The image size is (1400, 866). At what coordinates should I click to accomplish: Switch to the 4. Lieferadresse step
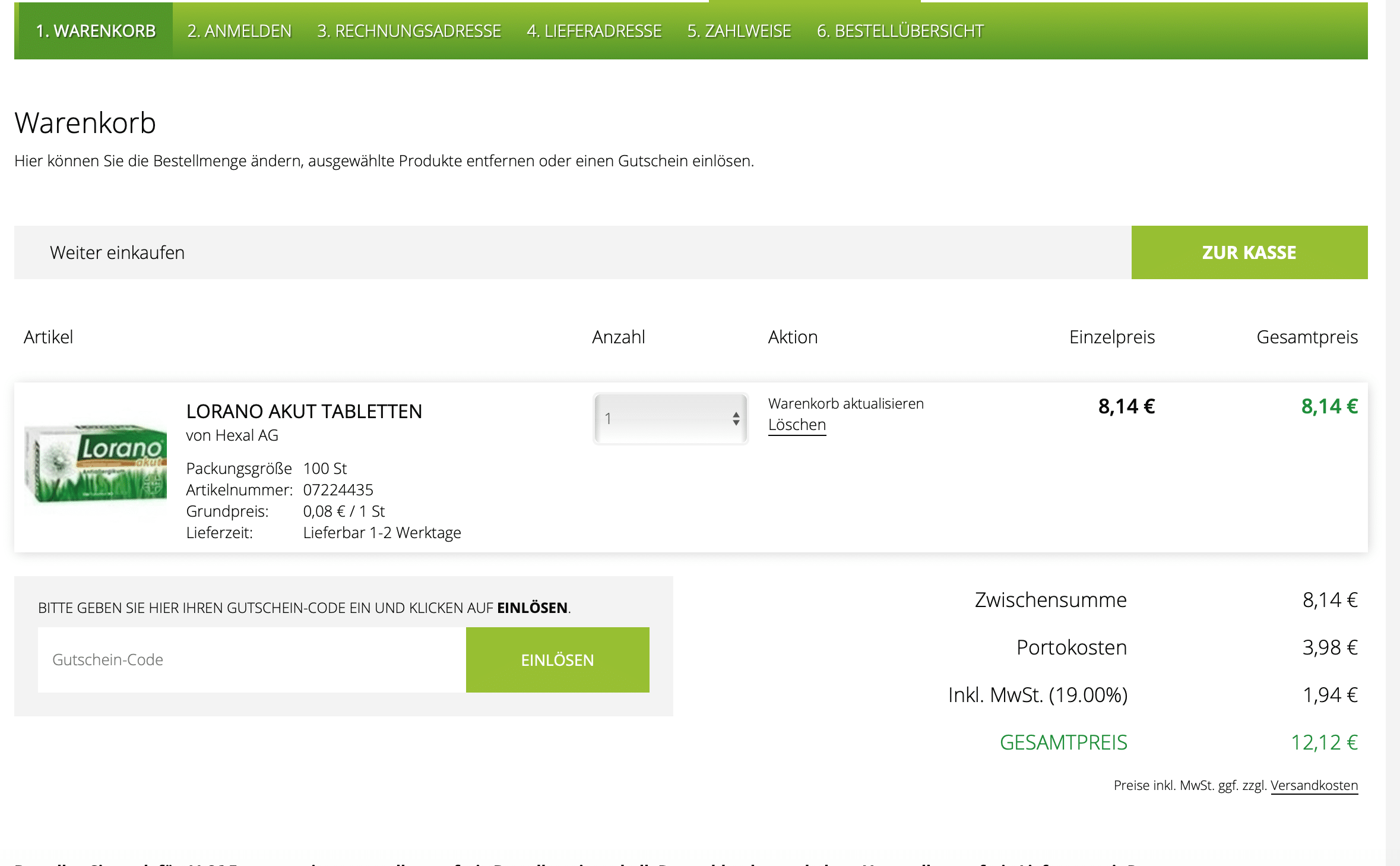594,31
